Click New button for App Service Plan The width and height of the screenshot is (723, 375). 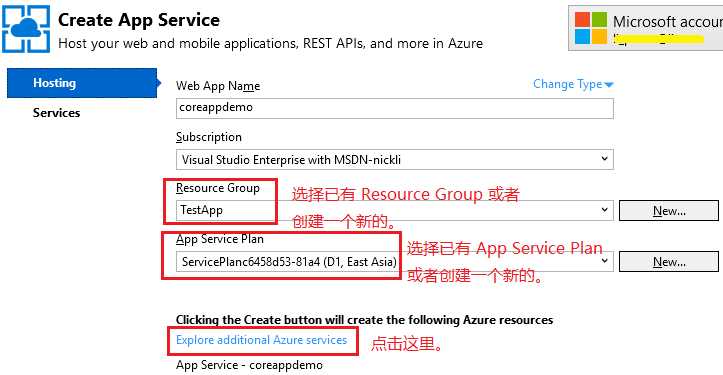click(x=669, y=262)
